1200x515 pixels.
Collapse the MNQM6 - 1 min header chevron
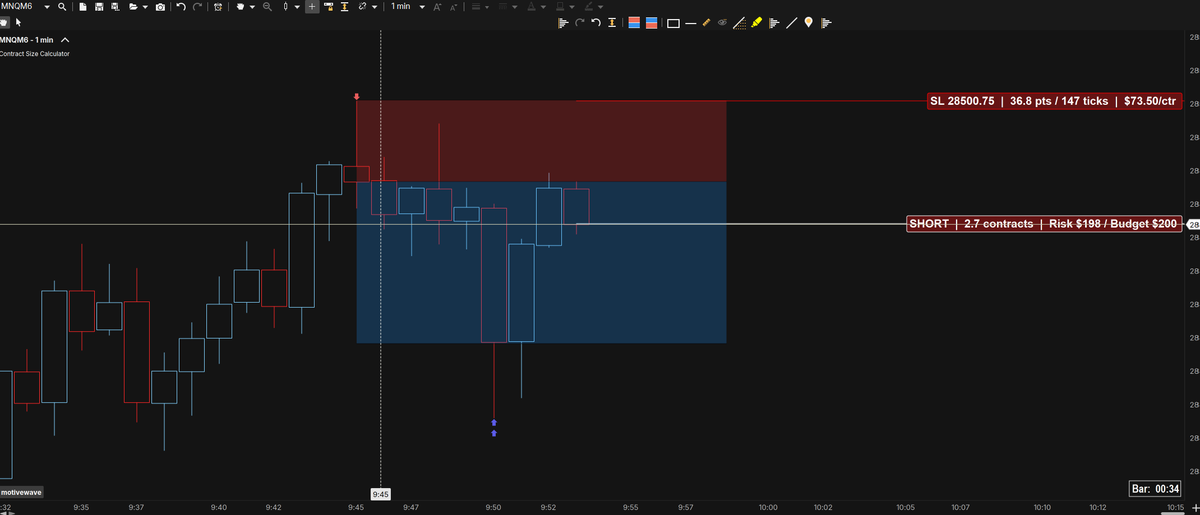tap(65, 39)
